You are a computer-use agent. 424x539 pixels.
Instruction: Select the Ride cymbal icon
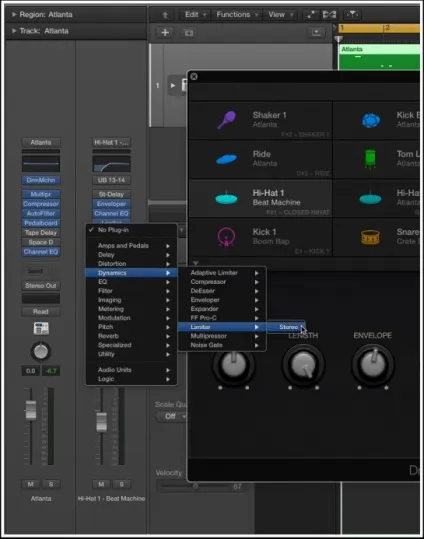(226, 159)
